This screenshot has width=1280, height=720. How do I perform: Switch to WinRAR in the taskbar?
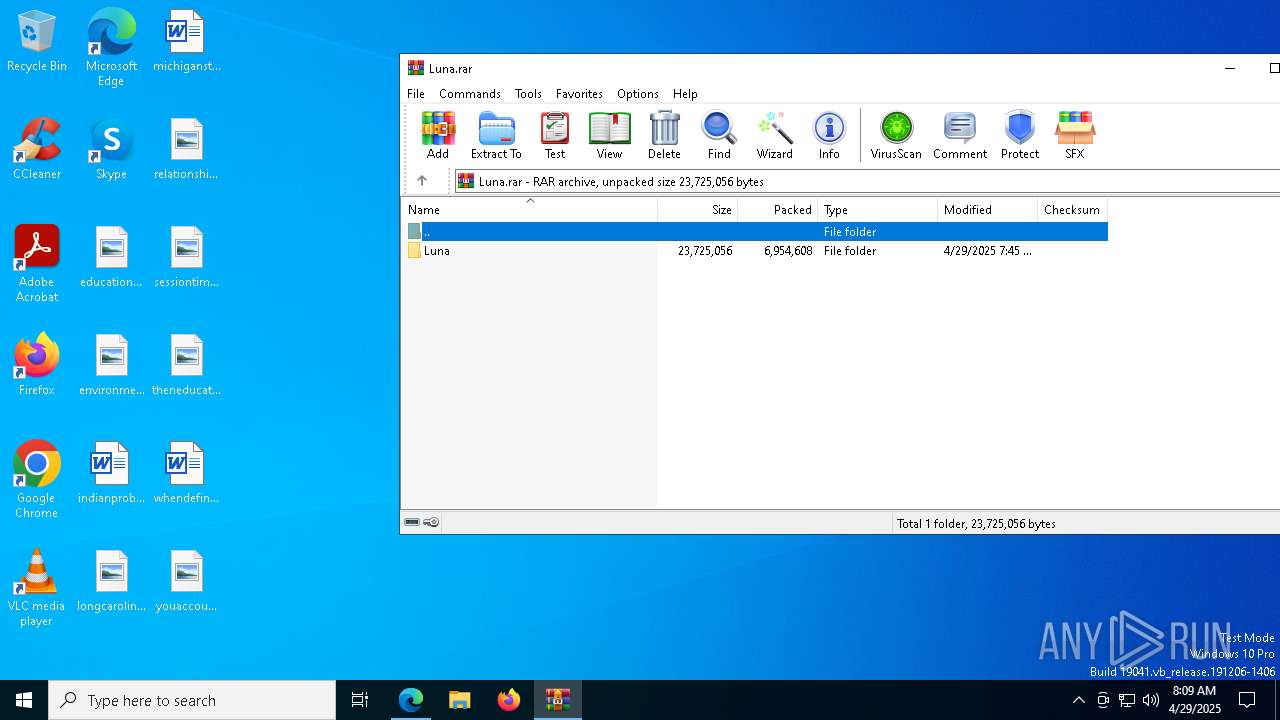[557, 700]
